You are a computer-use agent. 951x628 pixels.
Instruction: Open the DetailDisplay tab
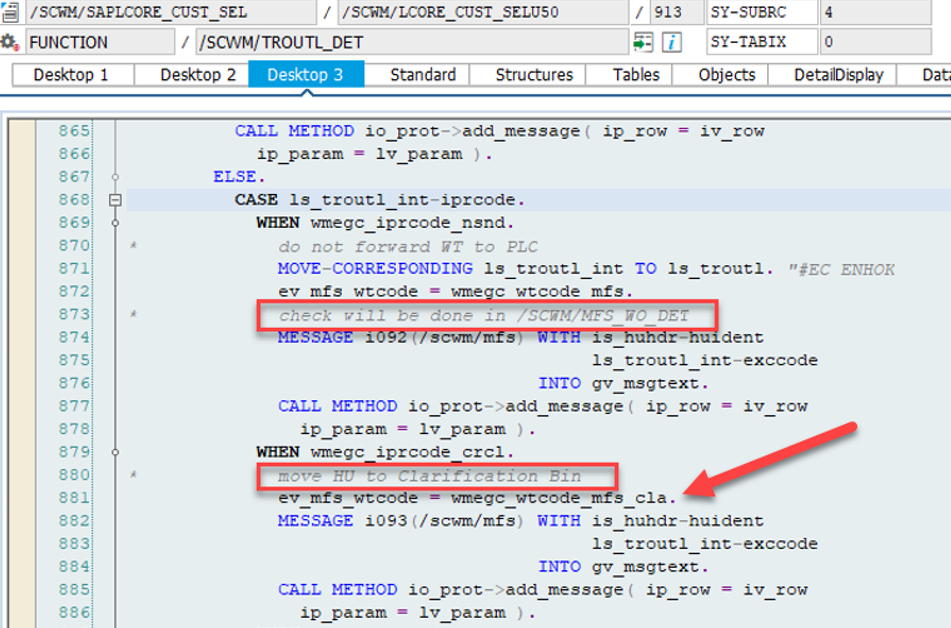[x=838, y=75]
